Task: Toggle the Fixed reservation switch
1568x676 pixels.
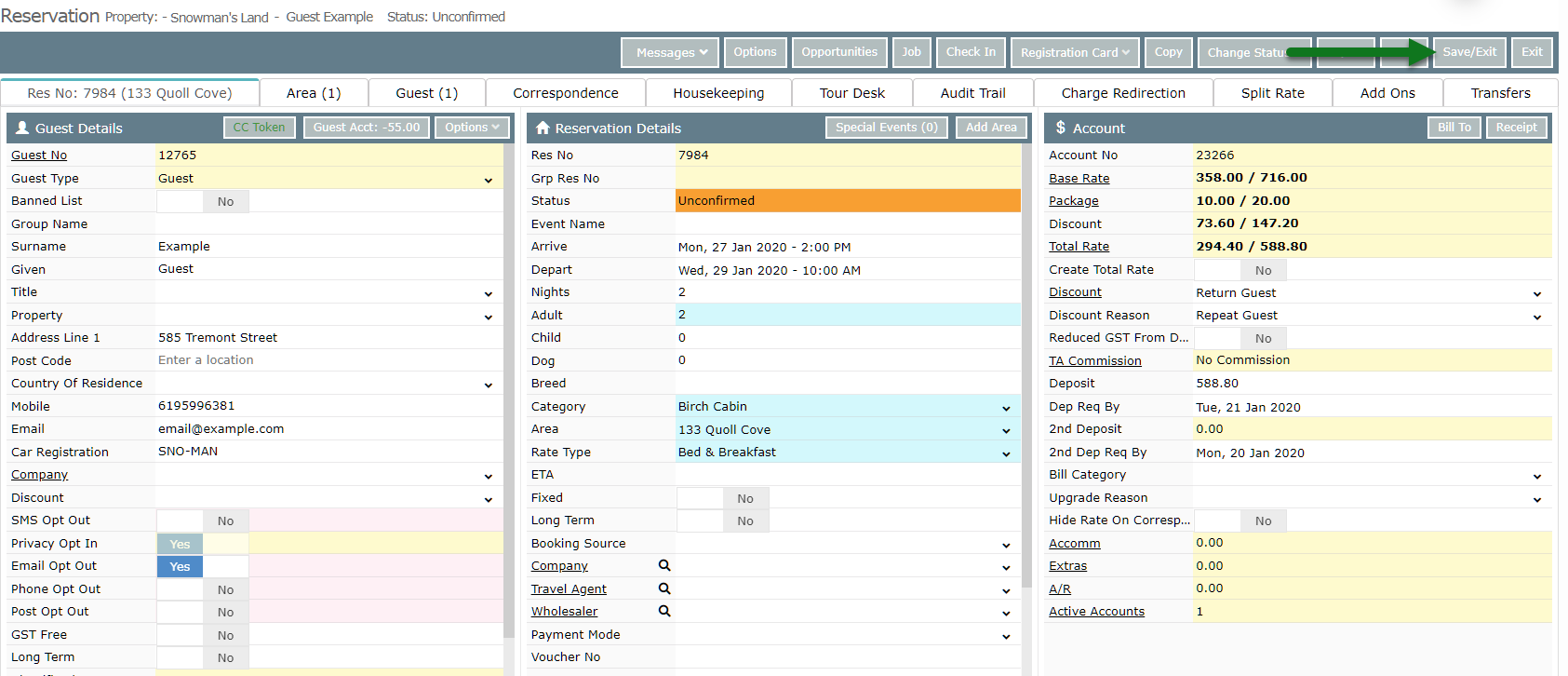Action: [x=723, y=498]
